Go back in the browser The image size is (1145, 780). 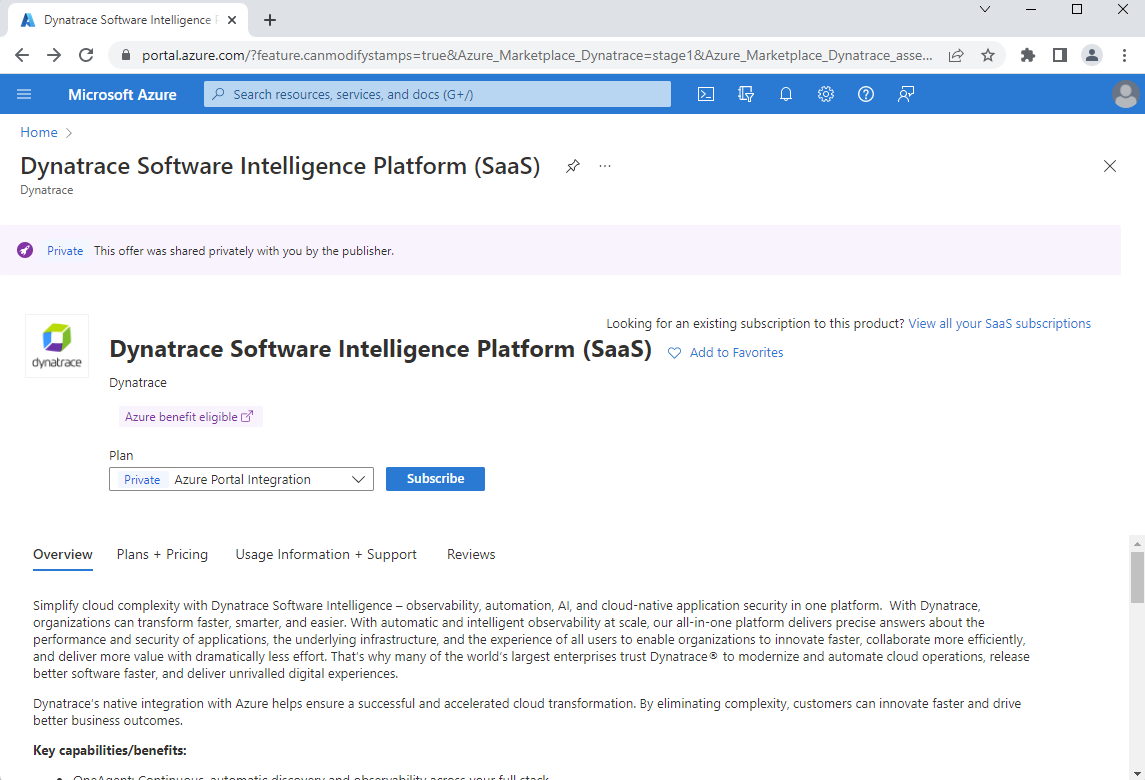(22, 55)
